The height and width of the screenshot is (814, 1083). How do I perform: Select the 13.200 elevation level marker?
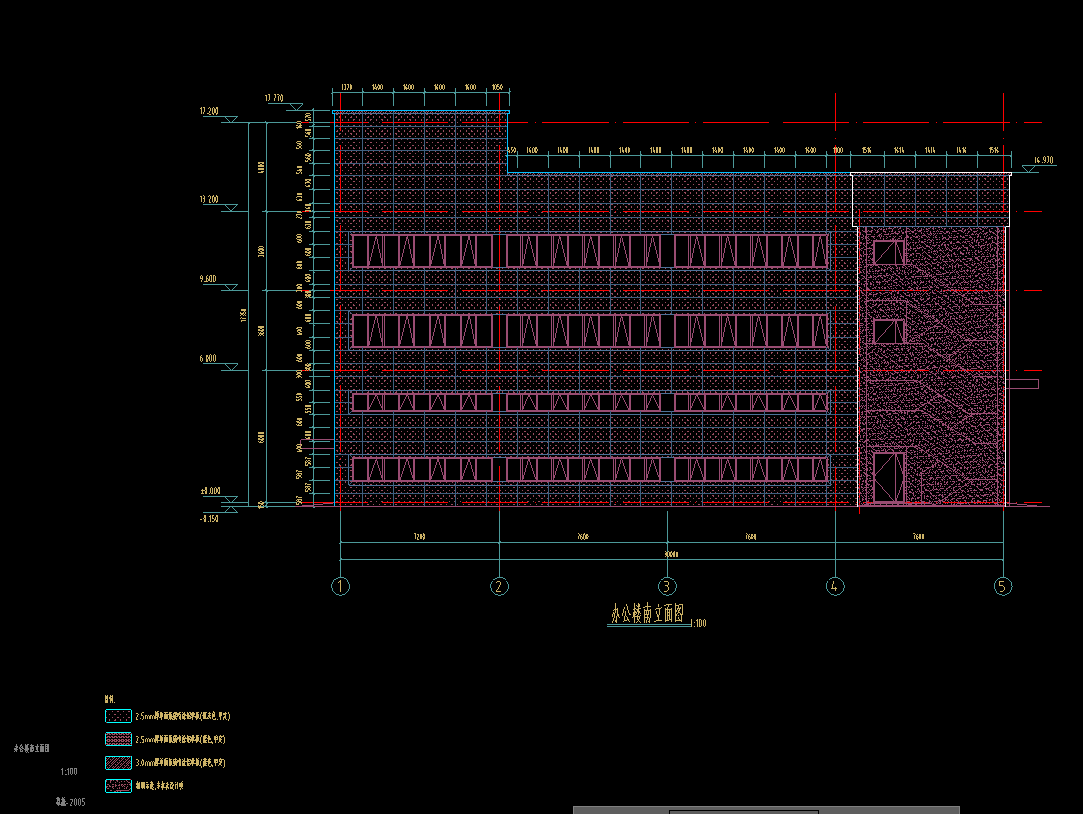pyautogui.click(x=231, y=207)
